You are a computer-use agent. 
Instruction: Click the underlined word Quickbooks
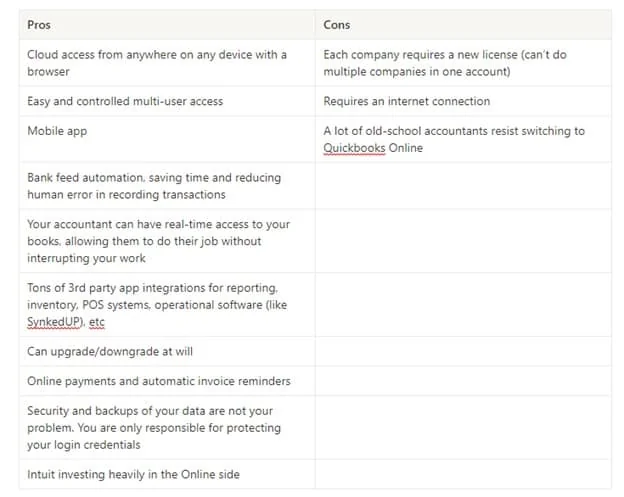pyautogui.click(x=354, y=148)
